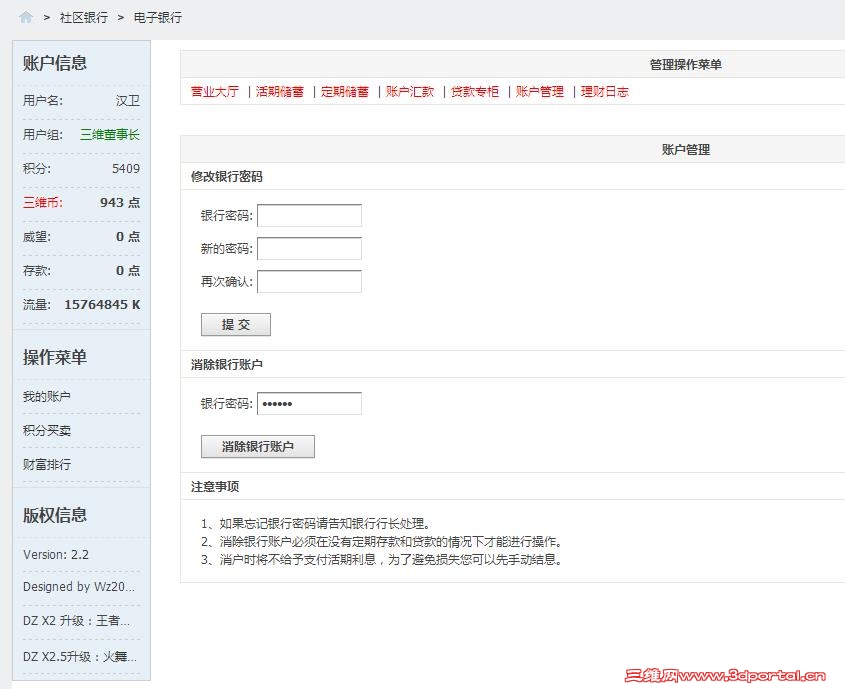Open 财富排行 in sidebar menu
Screen dimensions: 845x689
pos(46,464)
